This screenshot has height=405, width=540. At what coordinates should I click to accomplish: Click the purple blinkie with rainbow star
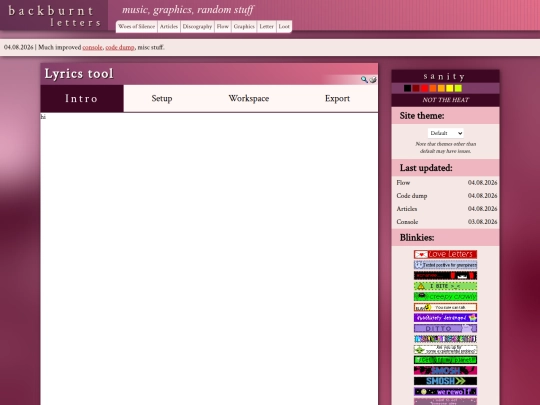pyautogui.click(x=445, y=318)
